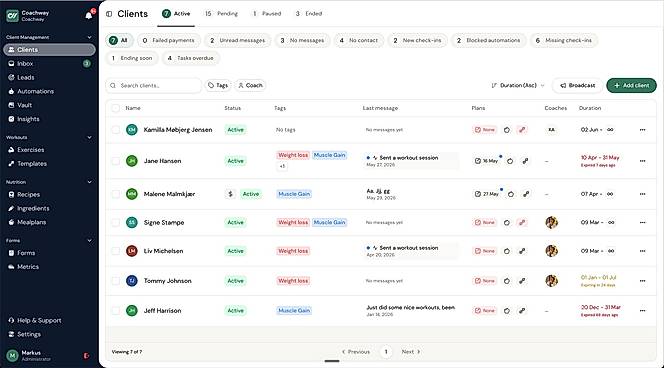Select Malene Malmkjær's row checkbox
The width and height of the screenshot is (664, 368).
tap(116, 194)
